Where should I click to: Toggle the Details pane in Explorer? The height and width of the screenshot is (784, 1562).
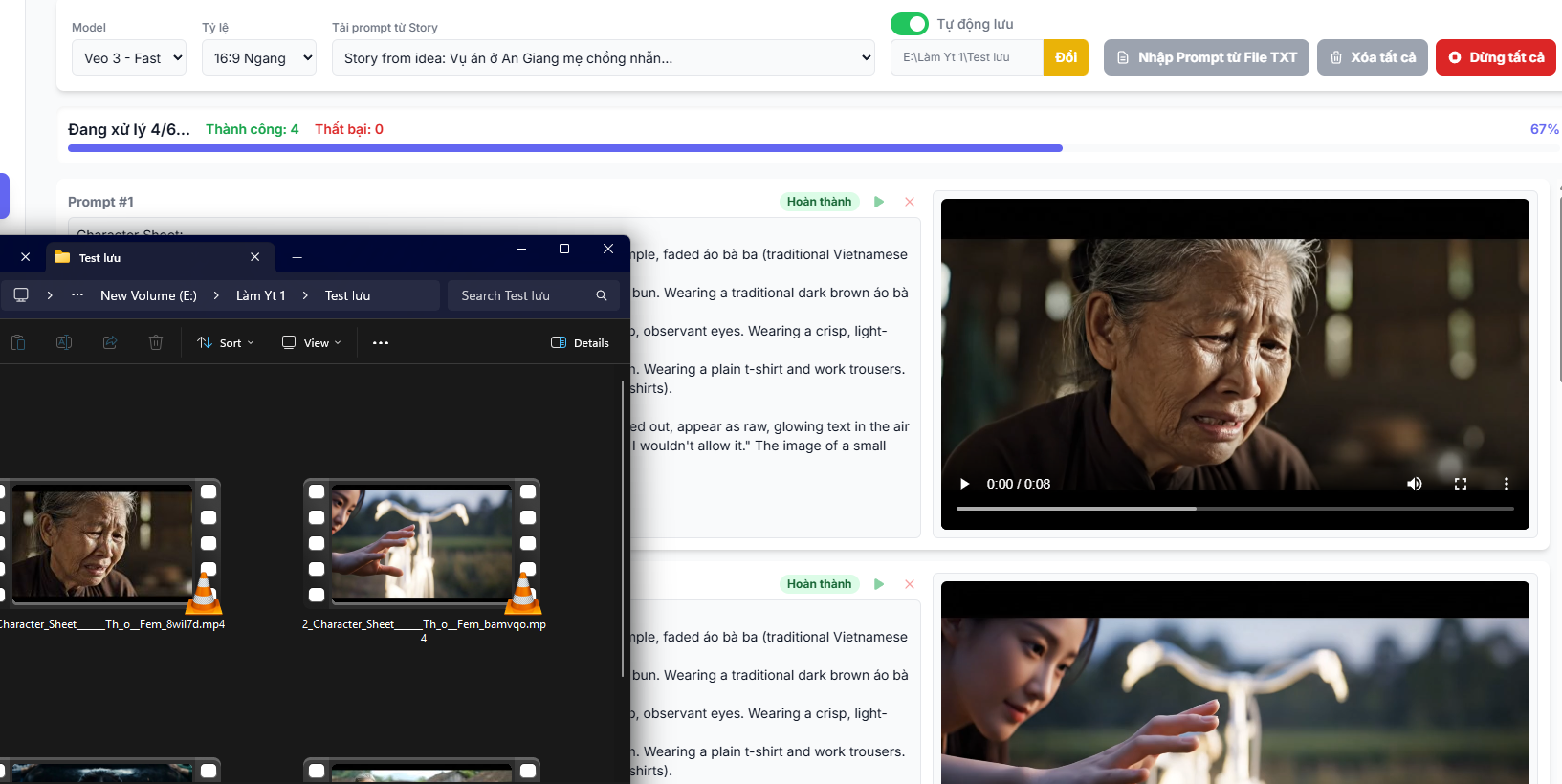581,342
